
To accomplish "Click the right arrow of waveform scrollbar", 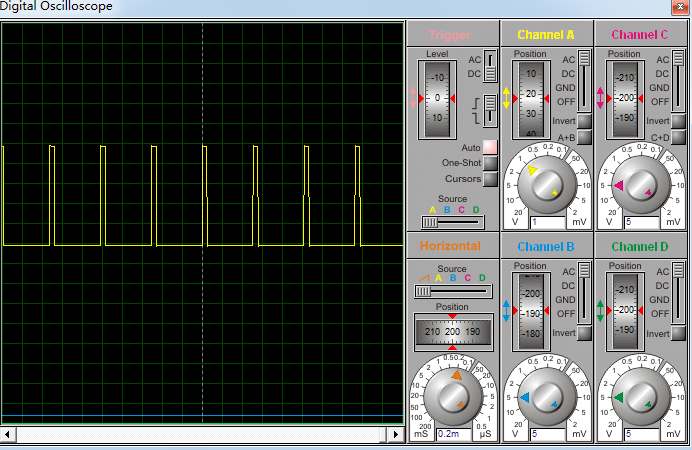I will [397, 435].
